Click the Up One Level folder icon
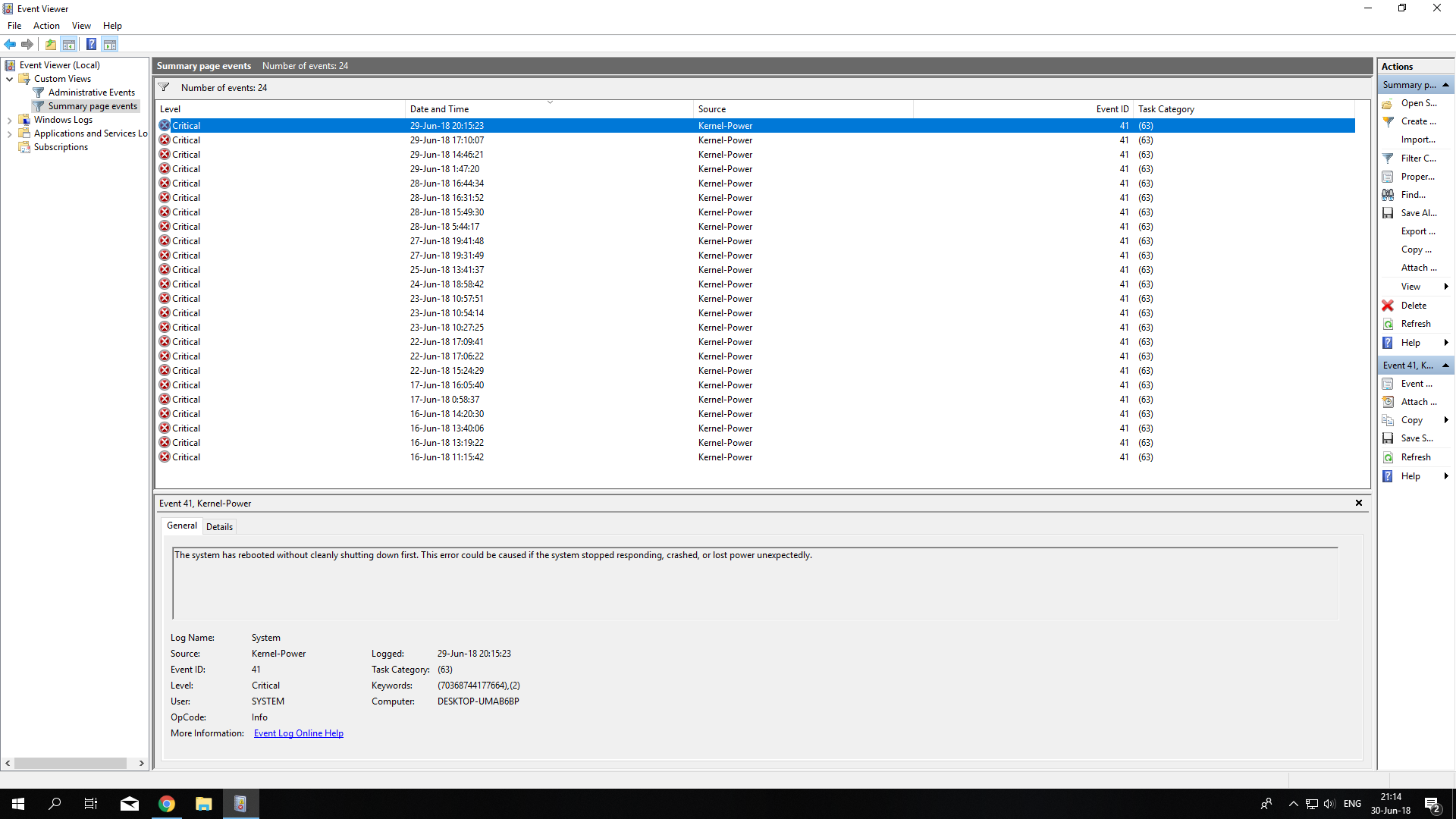This screenshot has width=1456, height=819. click(50, 44)
